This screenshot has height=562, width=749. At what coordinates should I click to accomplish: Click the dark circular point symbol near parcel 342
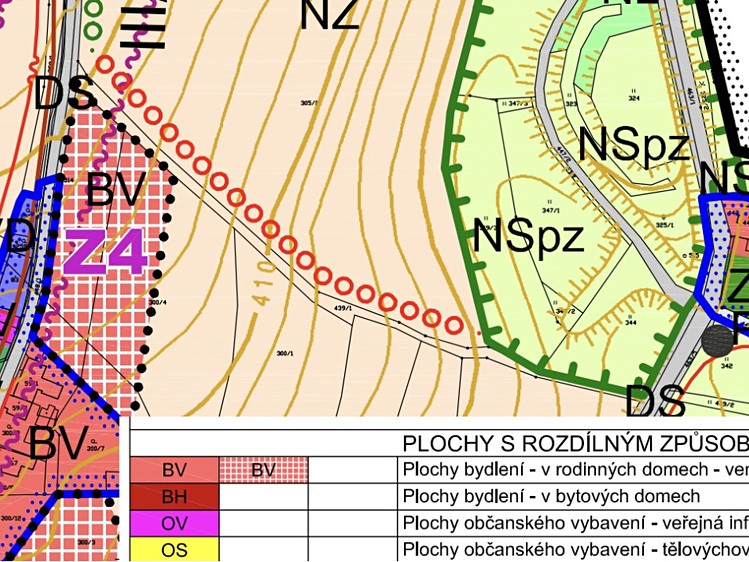coord(717,340)
